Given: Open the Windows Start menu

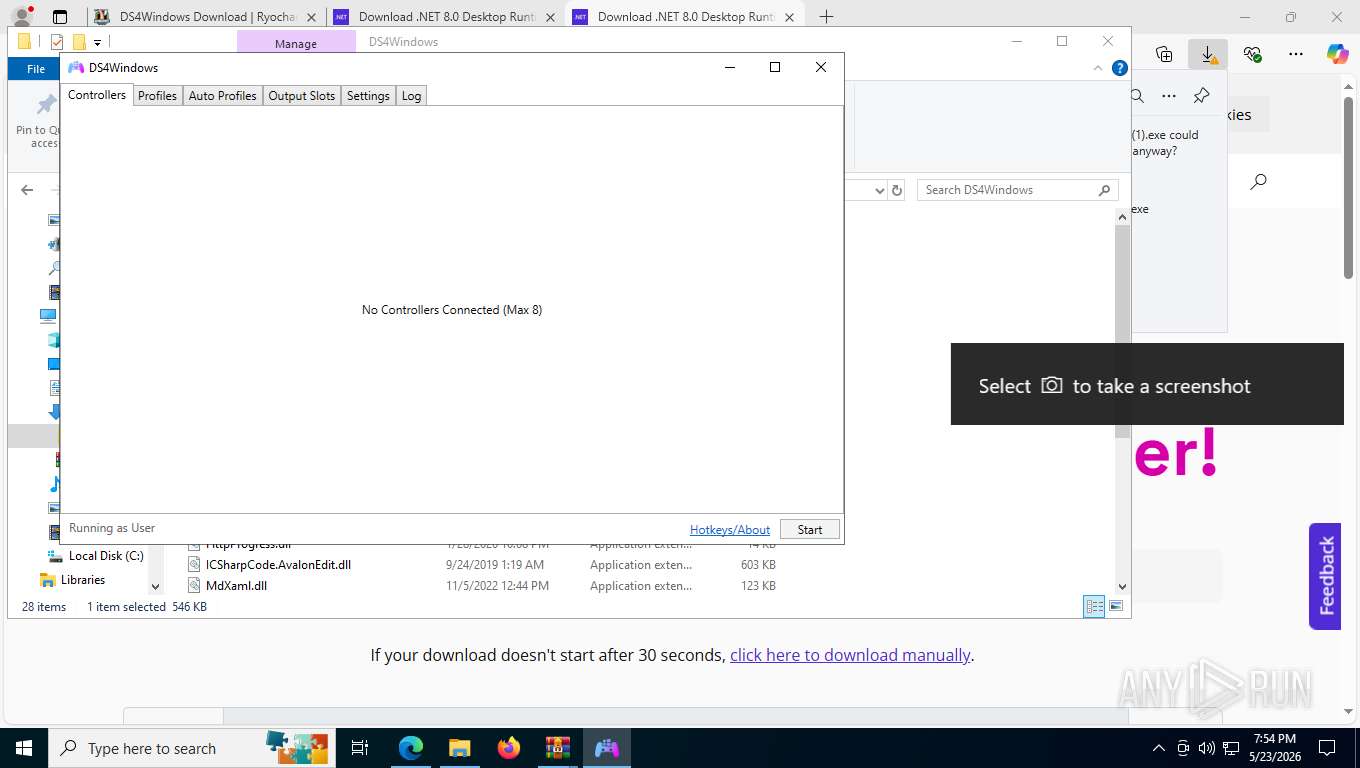Looking at the screenshot, I should point(23,748).
